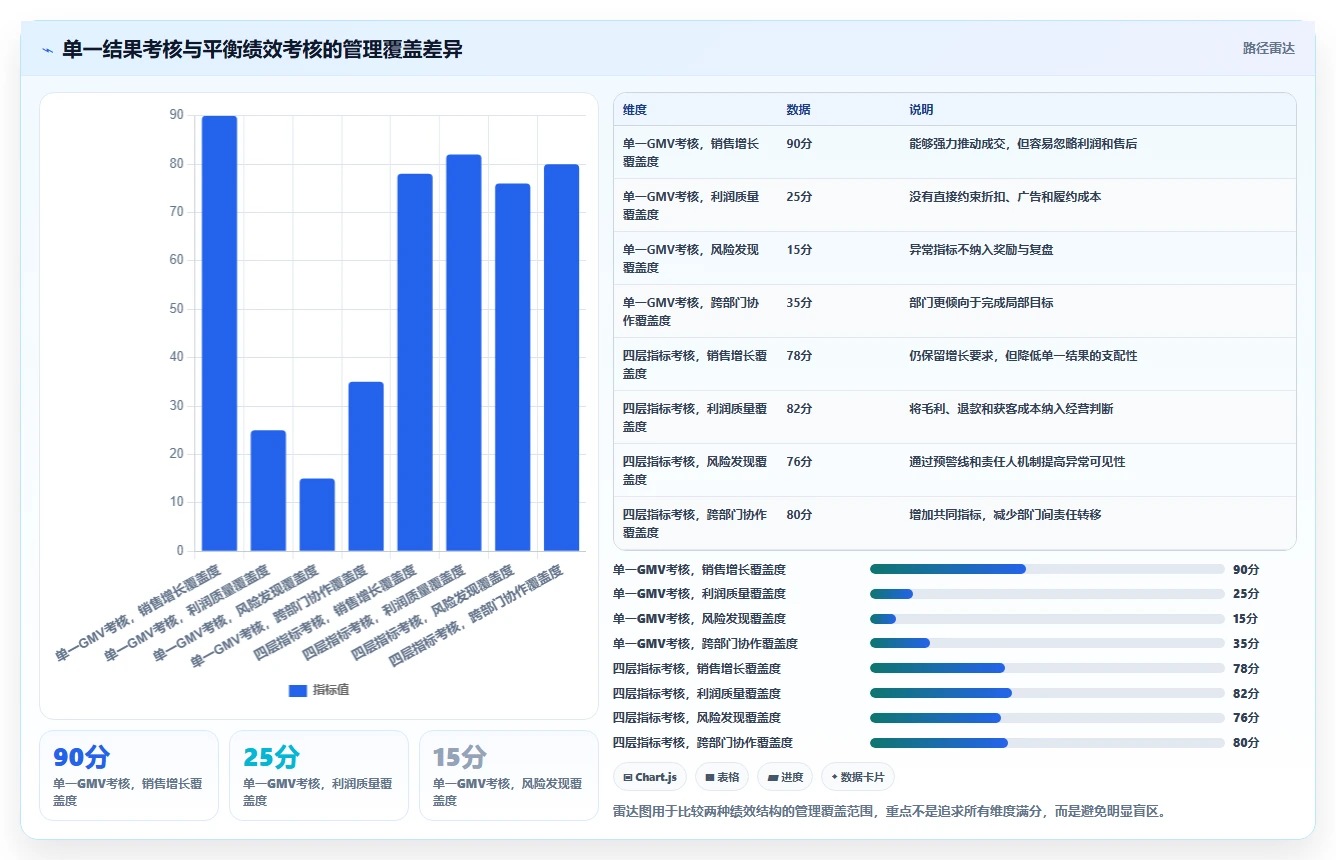
Task: Click progress bar for 四层指标考核，销售增长覆盖度
Action: coord(1047,668)
